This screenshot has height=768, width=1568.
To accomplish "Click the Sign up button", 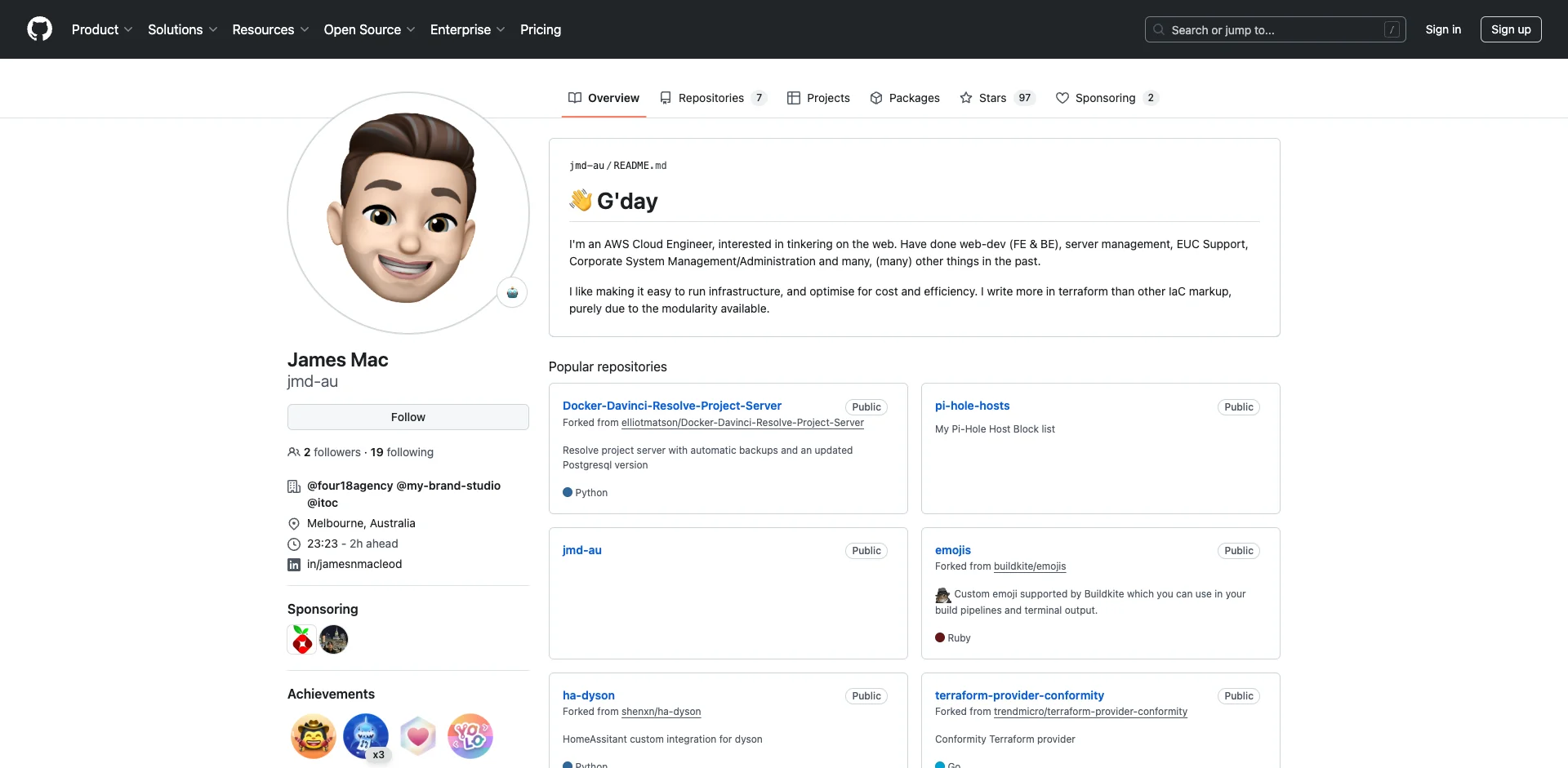I will [1511, 29].
